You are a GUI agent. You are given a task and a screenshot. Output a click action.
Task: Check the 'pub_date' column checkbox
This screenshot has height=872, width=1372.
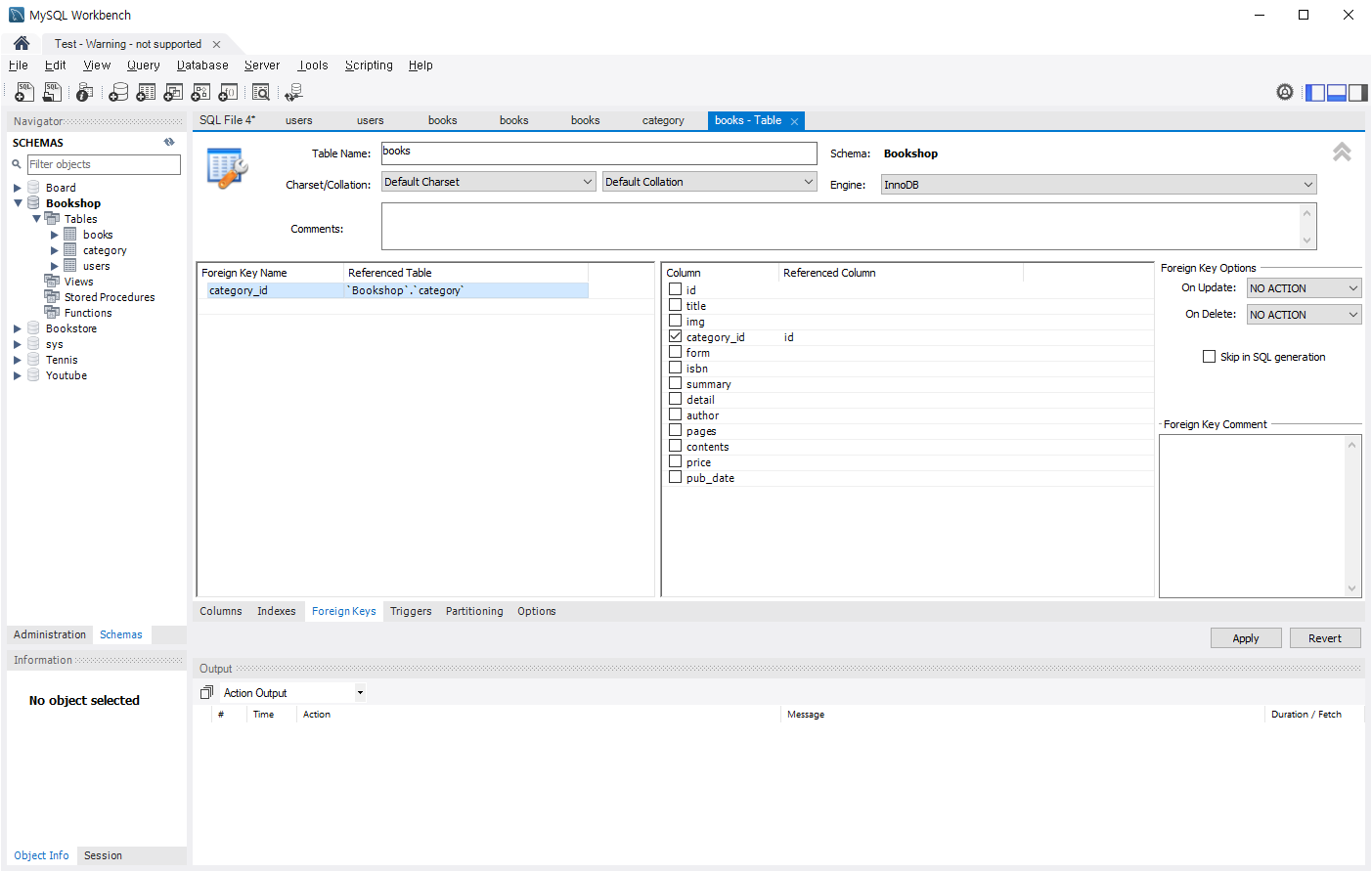pyautogui.click(x=675, y=477)
